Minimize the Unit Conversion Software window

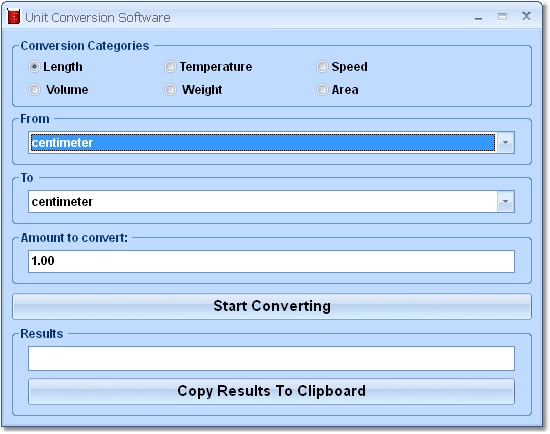(478, 18)
